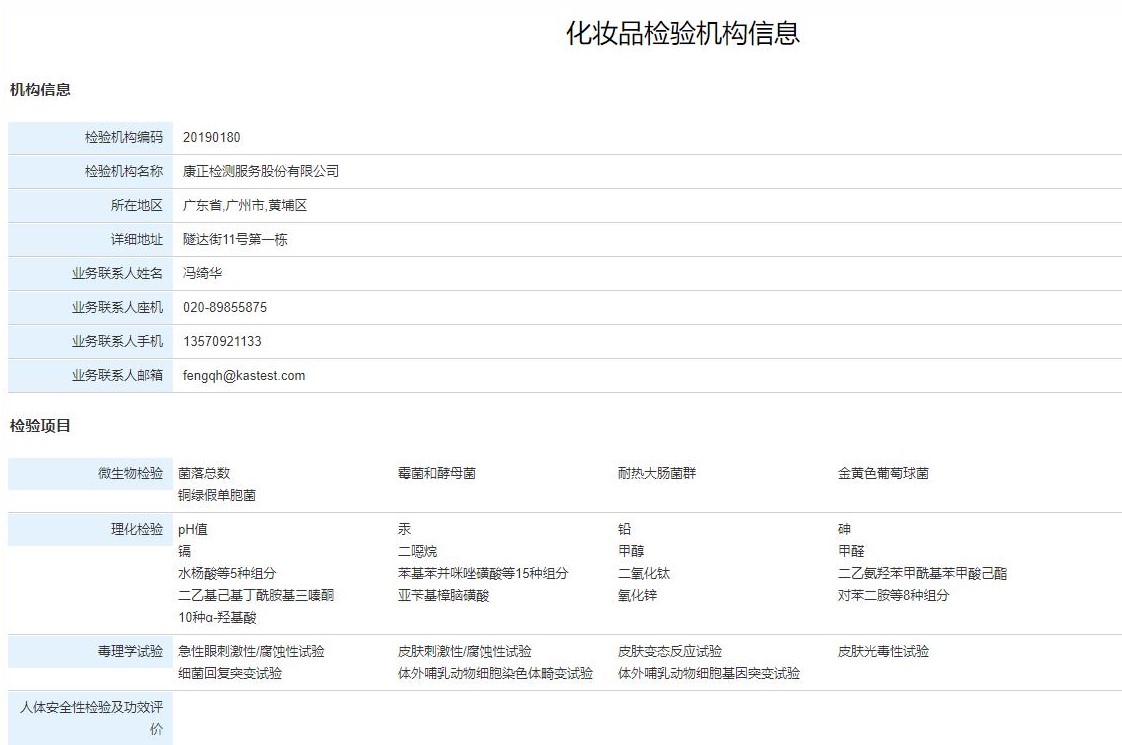Select test item 菌落总数

(204, 473)
